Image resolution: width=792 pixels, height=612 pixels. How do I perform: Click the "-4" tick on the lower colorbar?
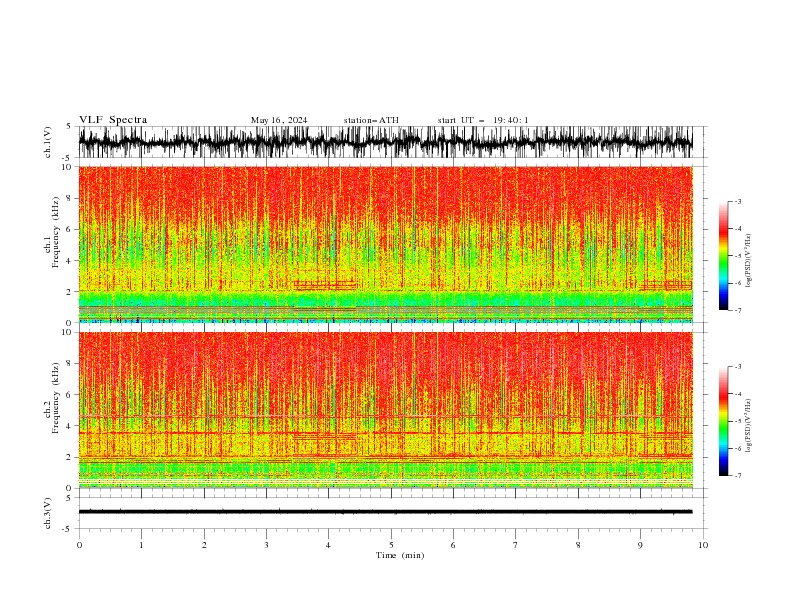738,394
